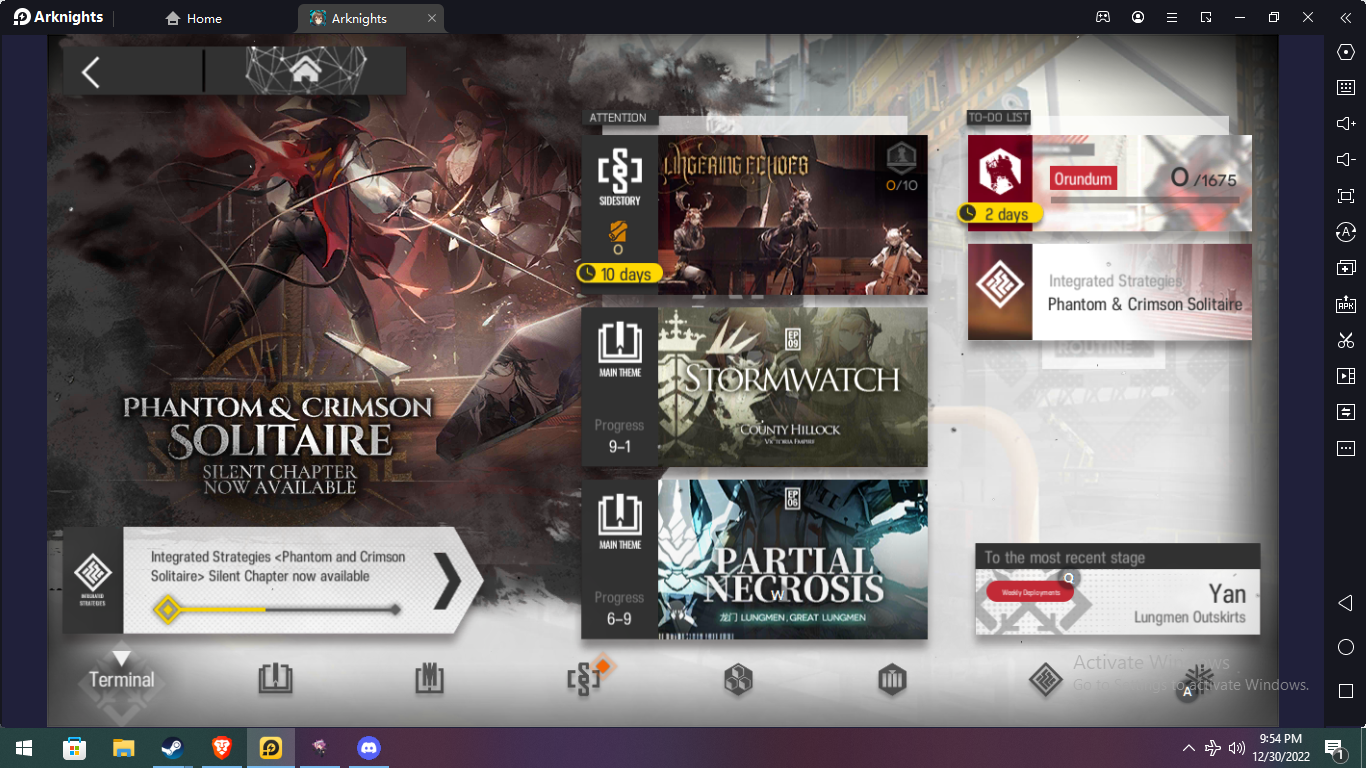Open the column building icon in bottom navigation
The image size is (1366, 768).
(x=892, y=680)
